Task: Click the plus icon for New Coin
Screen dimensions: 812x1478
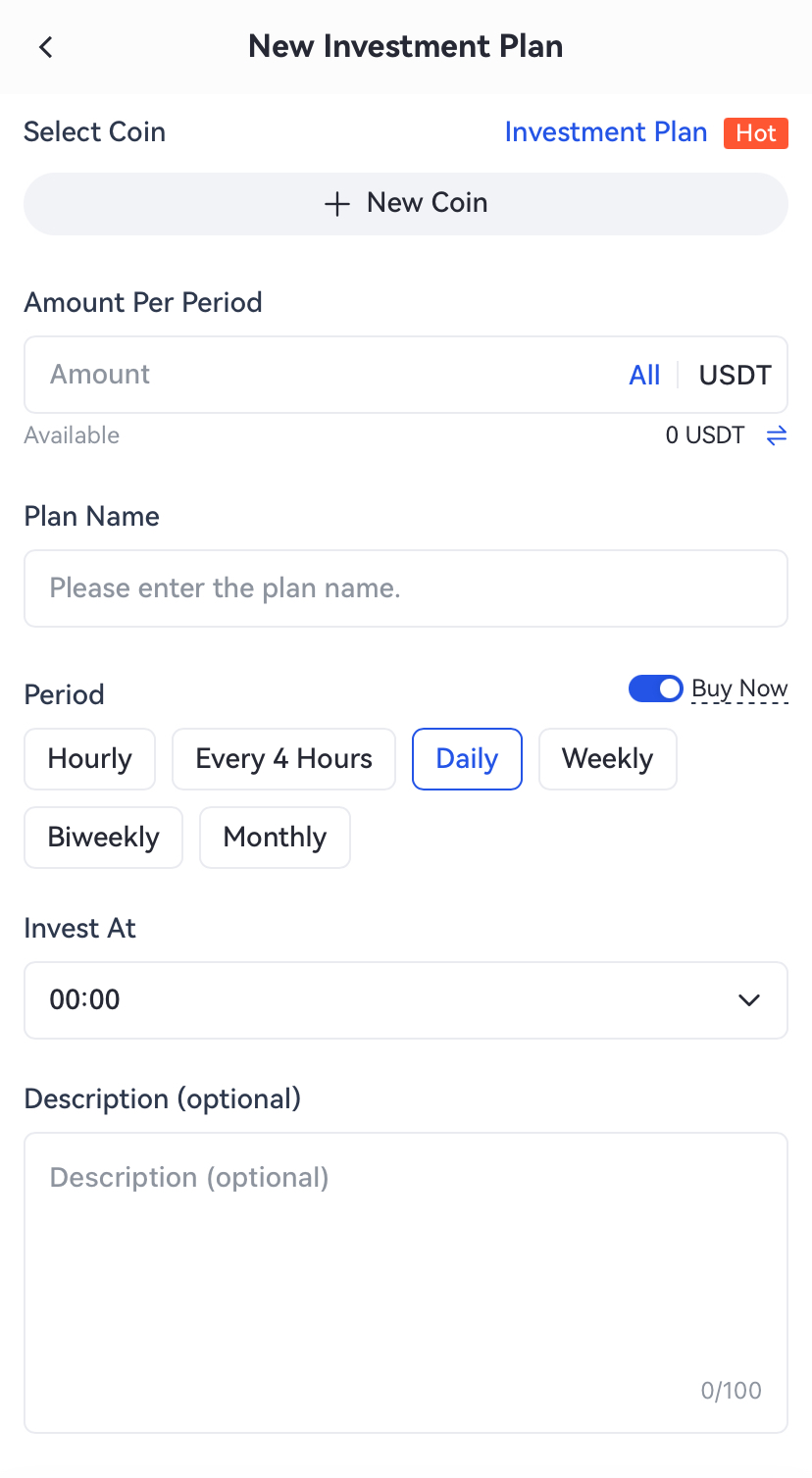Action: pyautogui.click(x=336, y=204)
